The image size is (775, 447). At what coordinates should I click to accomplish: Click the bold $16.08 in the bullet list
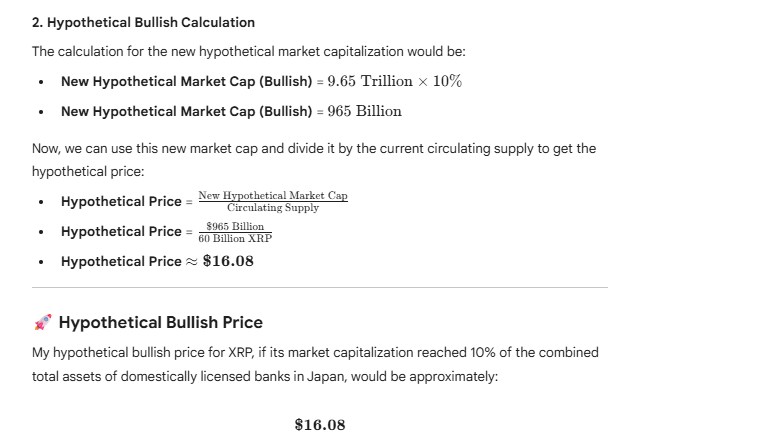click(x=228, y=261)
